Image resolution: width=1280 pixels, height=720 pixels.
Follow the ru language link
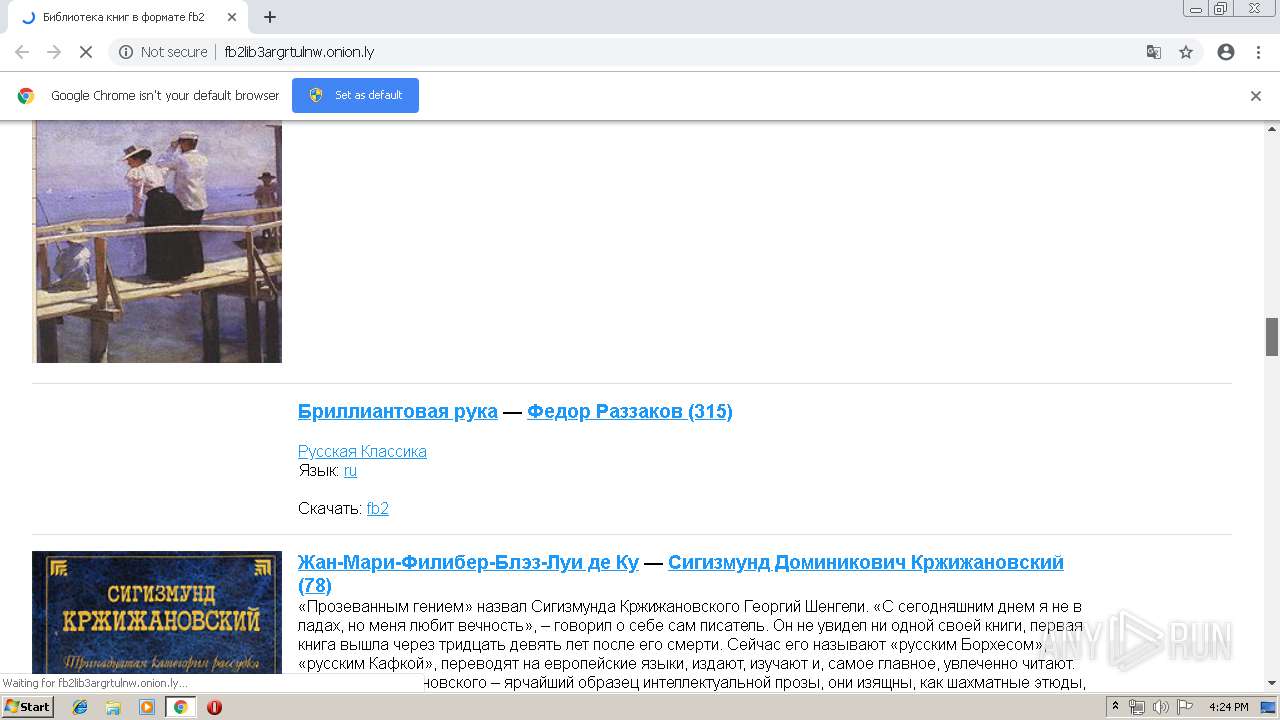coord(350,470)
